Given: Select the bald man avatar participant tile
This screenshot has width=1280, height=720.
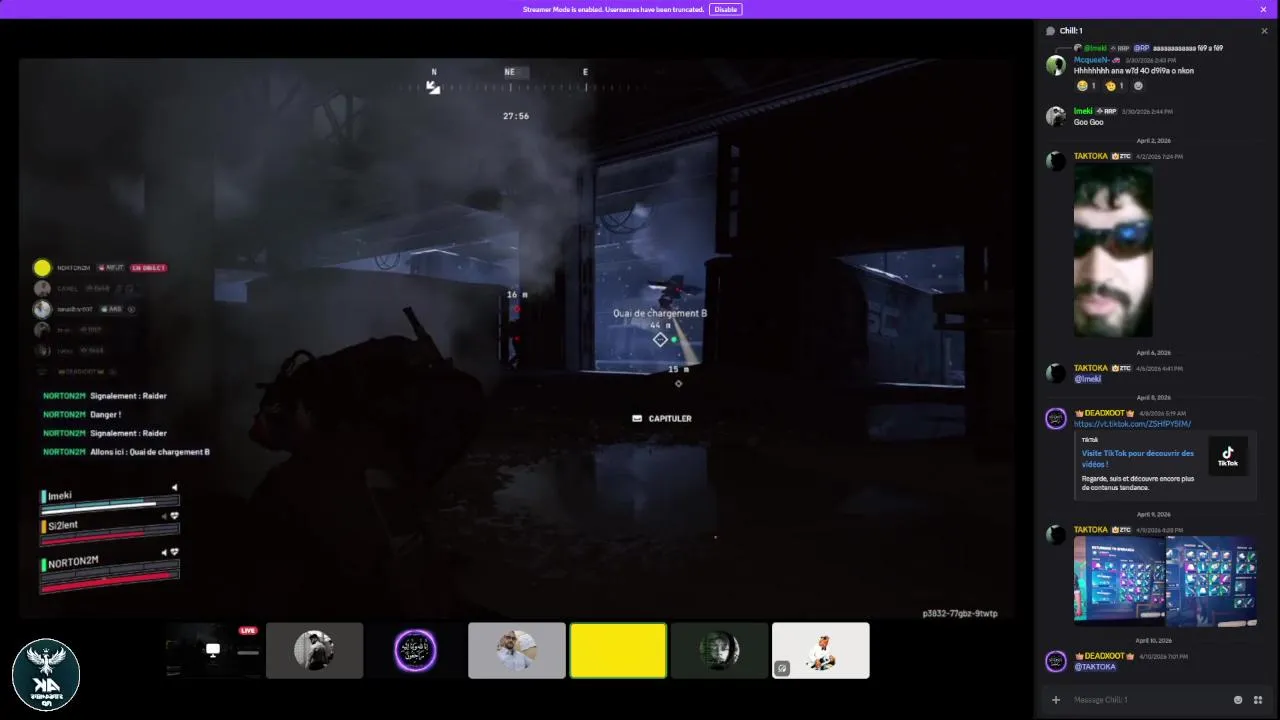Looking at the screenshot, I should (x=517, y=650).
